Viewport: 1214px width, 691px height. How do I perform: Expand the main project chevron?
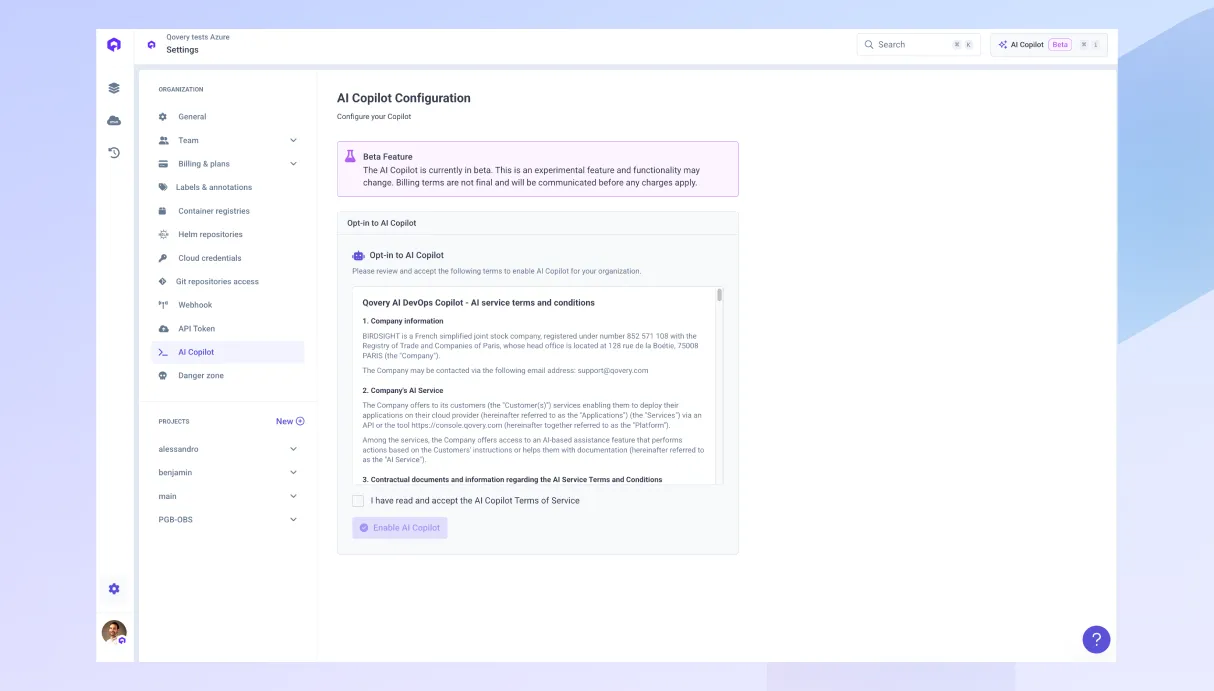click(x=293, y=496)
